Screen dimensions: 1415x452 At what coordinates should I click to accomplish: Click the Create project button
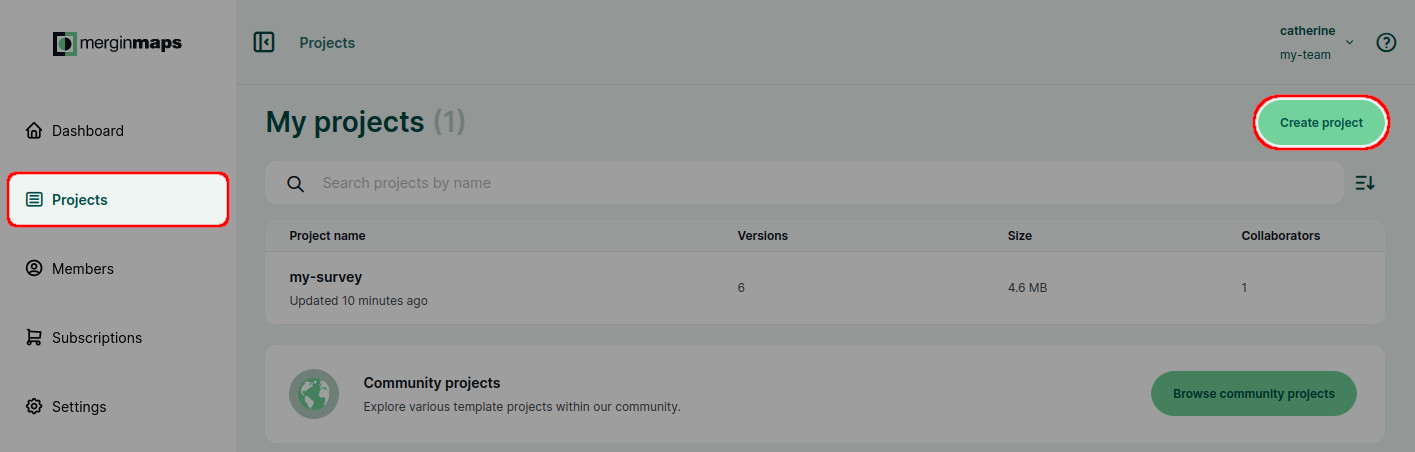pos(1321,123)
